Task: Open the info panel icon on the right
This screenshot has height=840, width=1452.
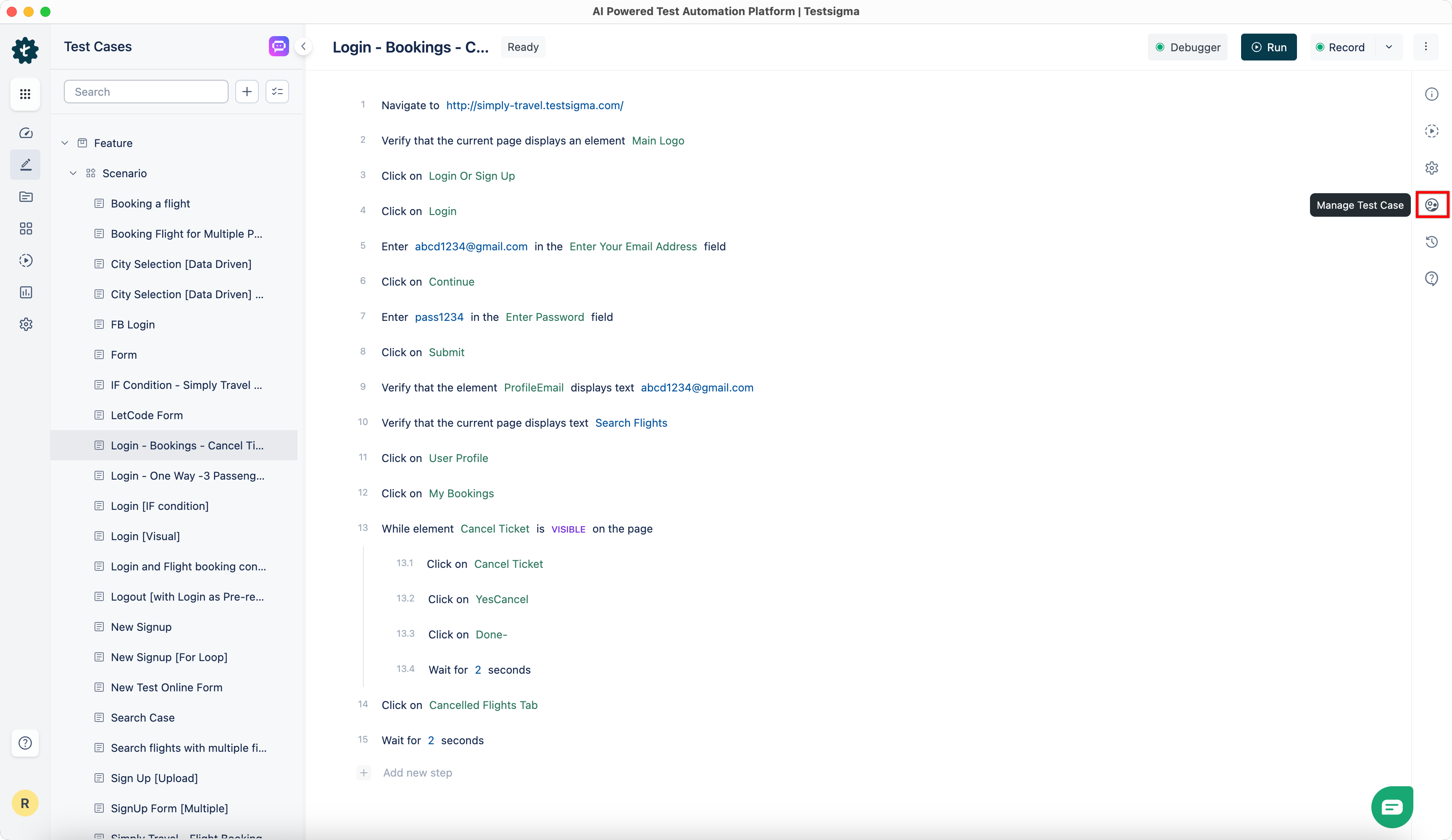Action: [x=1432, y=94]
